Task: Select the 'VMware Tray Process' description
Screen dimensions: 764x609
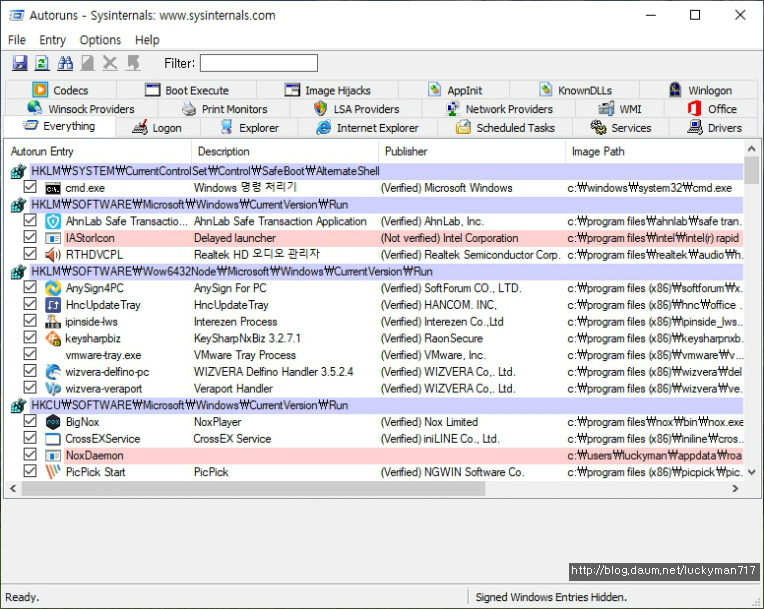Action: point(245,355)
